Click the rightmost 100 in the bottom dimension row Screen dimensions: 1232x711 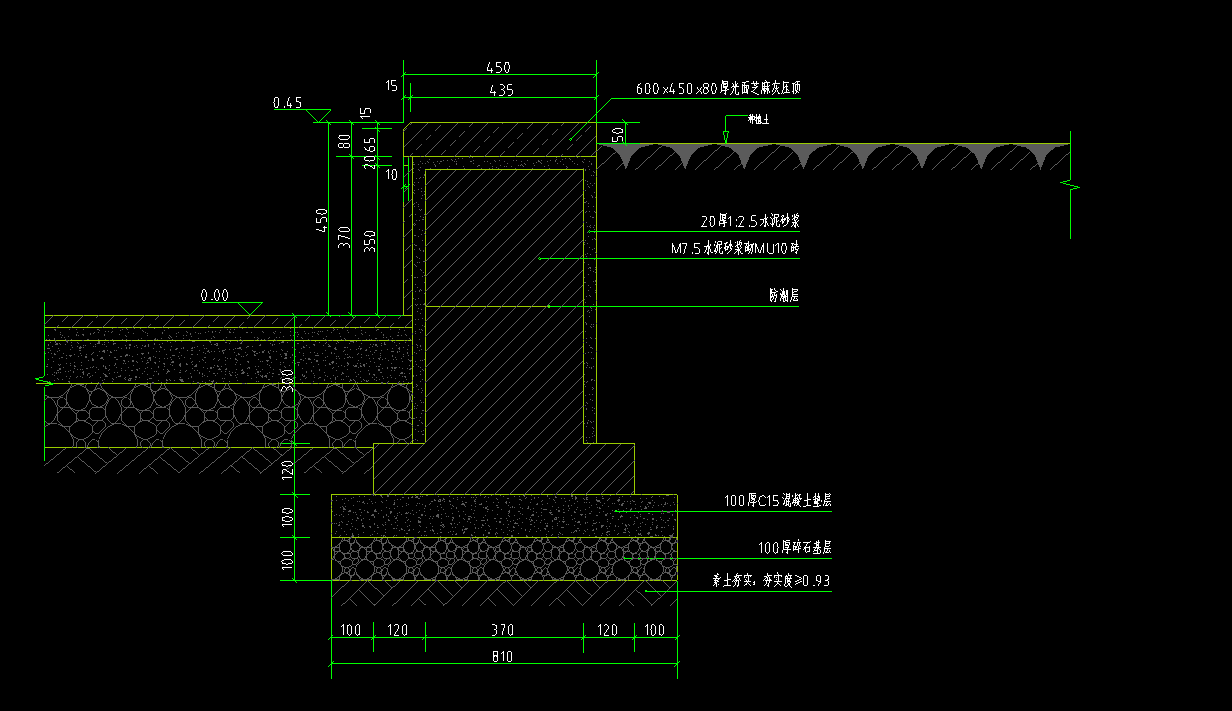coord(654,631)
